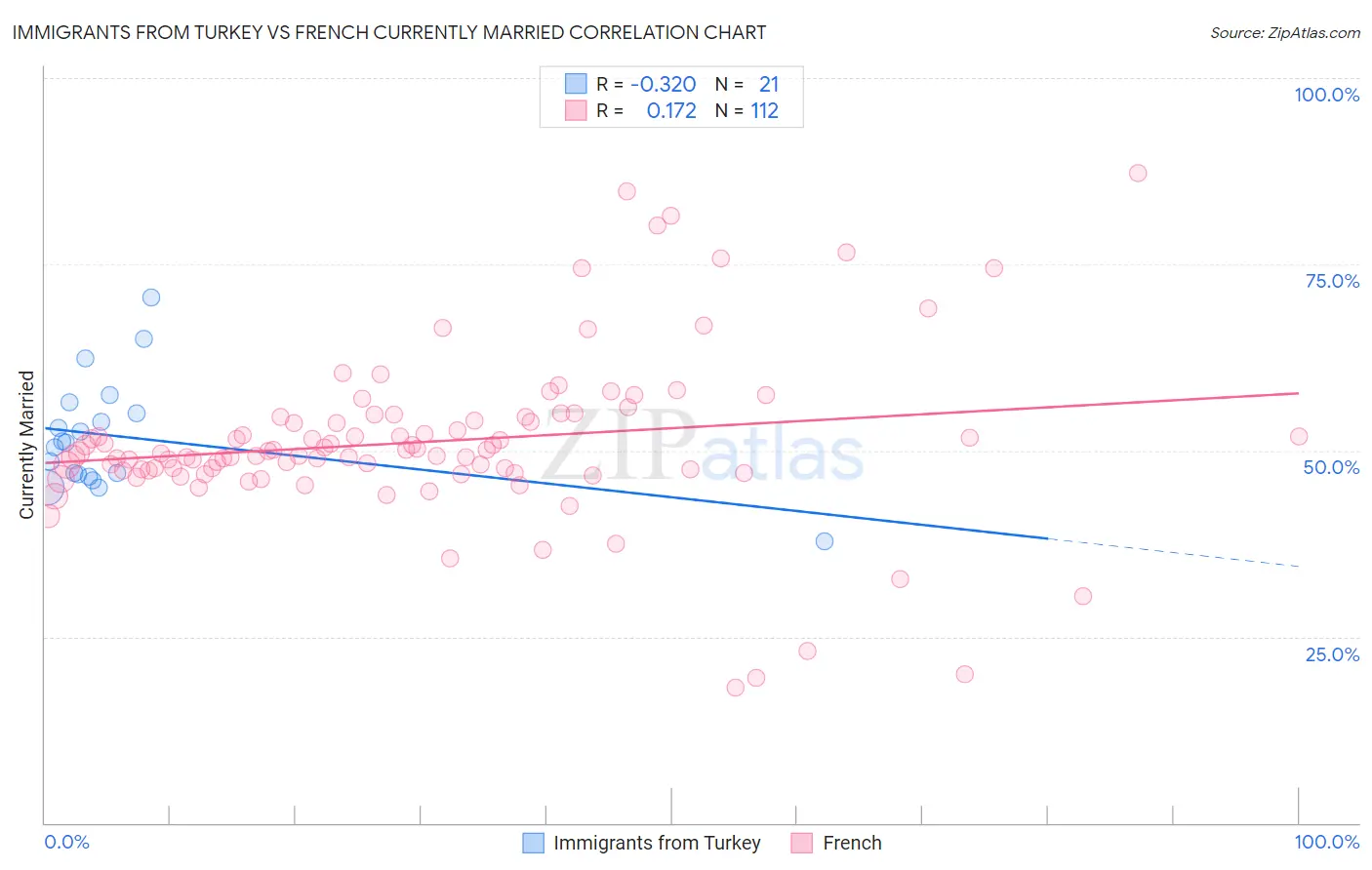Image resolution: width=1372 pixels, height=870 pixels.
Task: Select the isolated blue point near 38%
Action: click(825, 540)
